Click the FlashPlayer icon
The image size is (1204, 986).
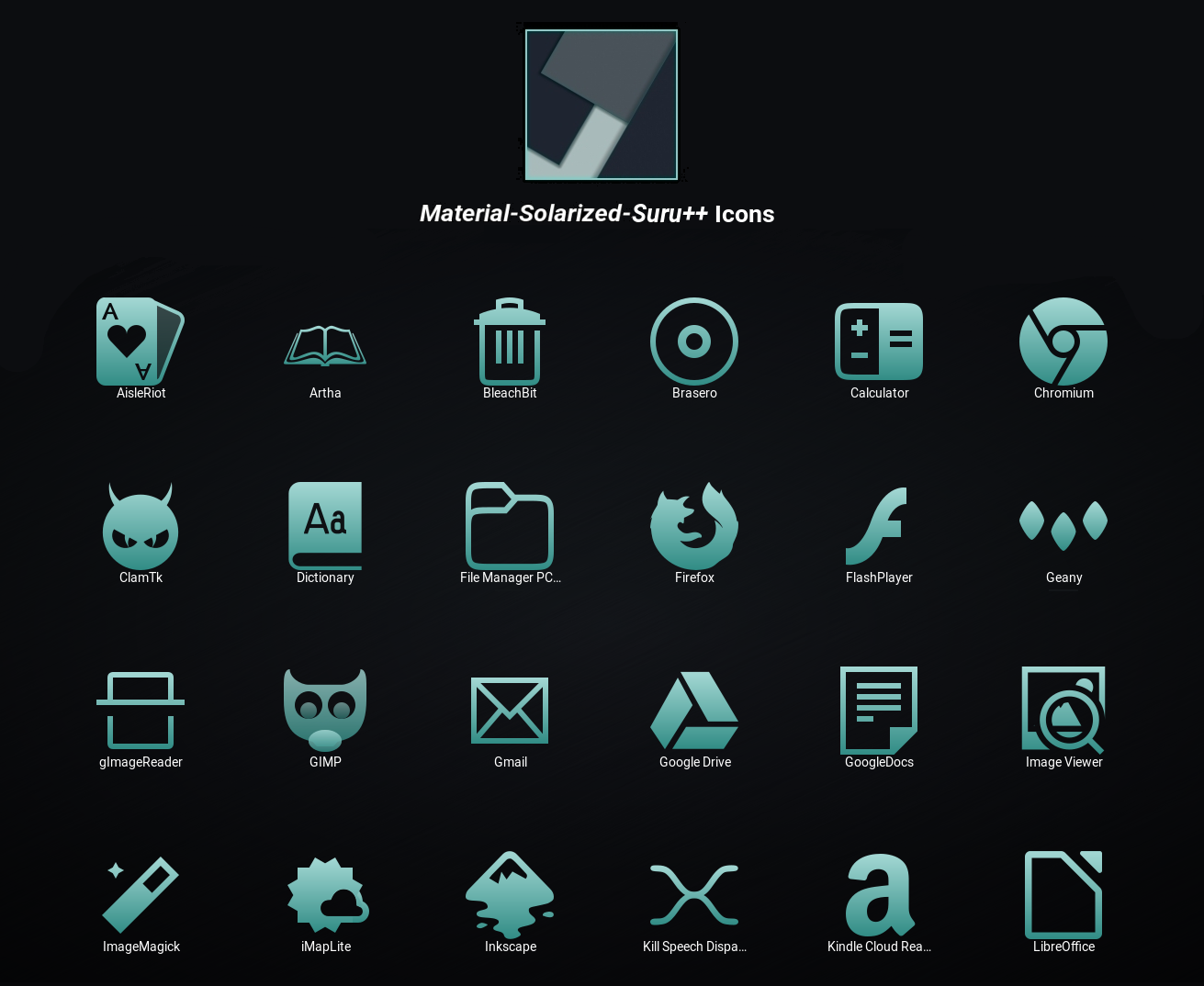tap(876, 526)
